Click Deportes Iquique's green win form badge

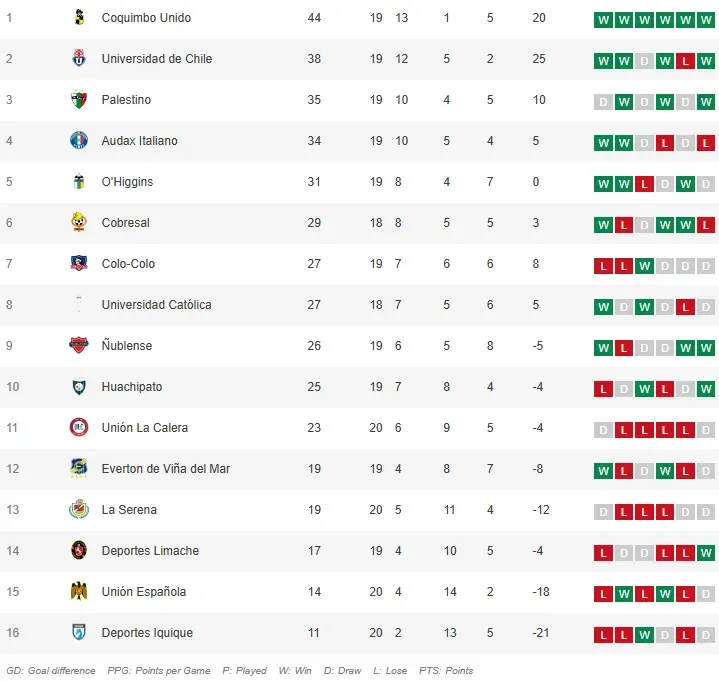(x=644, y=634)
